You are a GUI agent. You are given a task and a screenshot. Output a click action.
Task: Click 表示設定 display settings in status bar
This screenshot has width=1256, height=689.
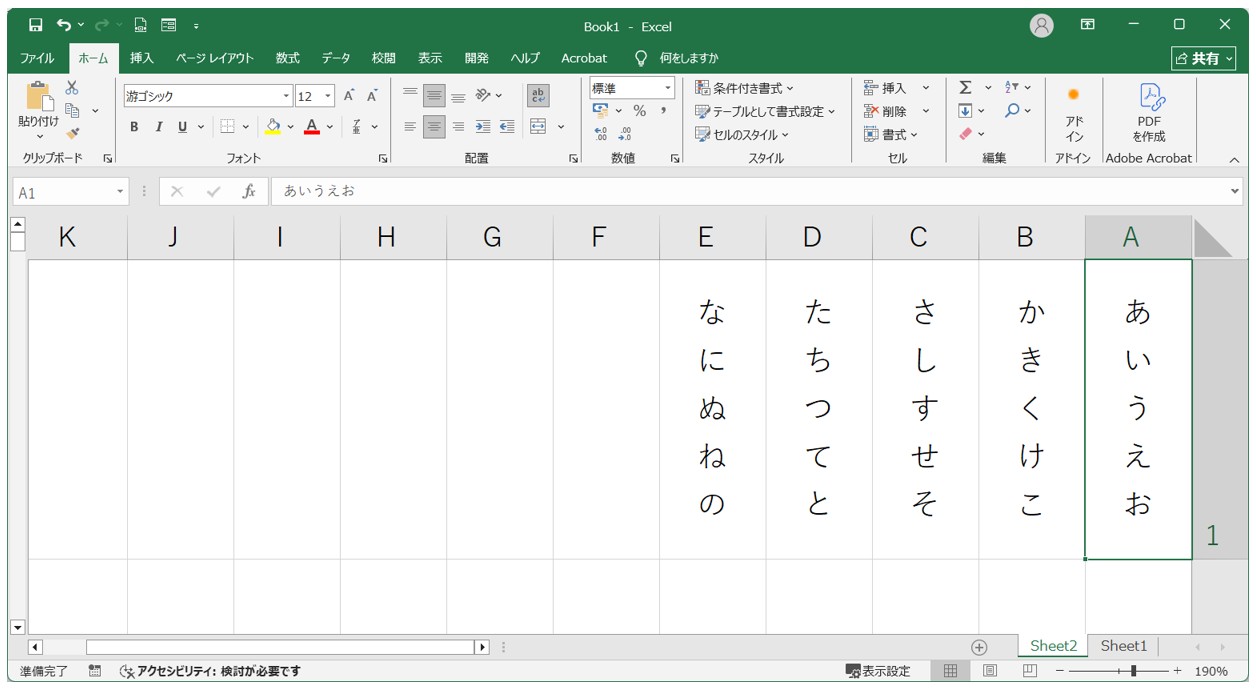point(878,671)
